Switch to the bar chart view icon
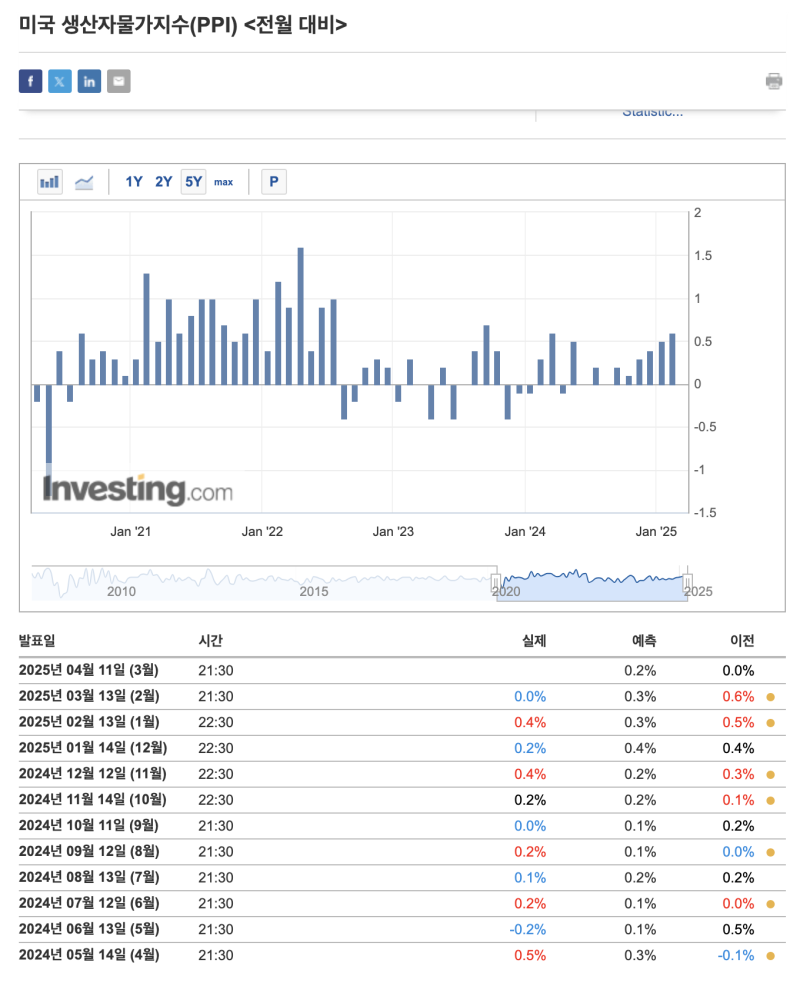800x986 pixels. click(x=49, y=182)
